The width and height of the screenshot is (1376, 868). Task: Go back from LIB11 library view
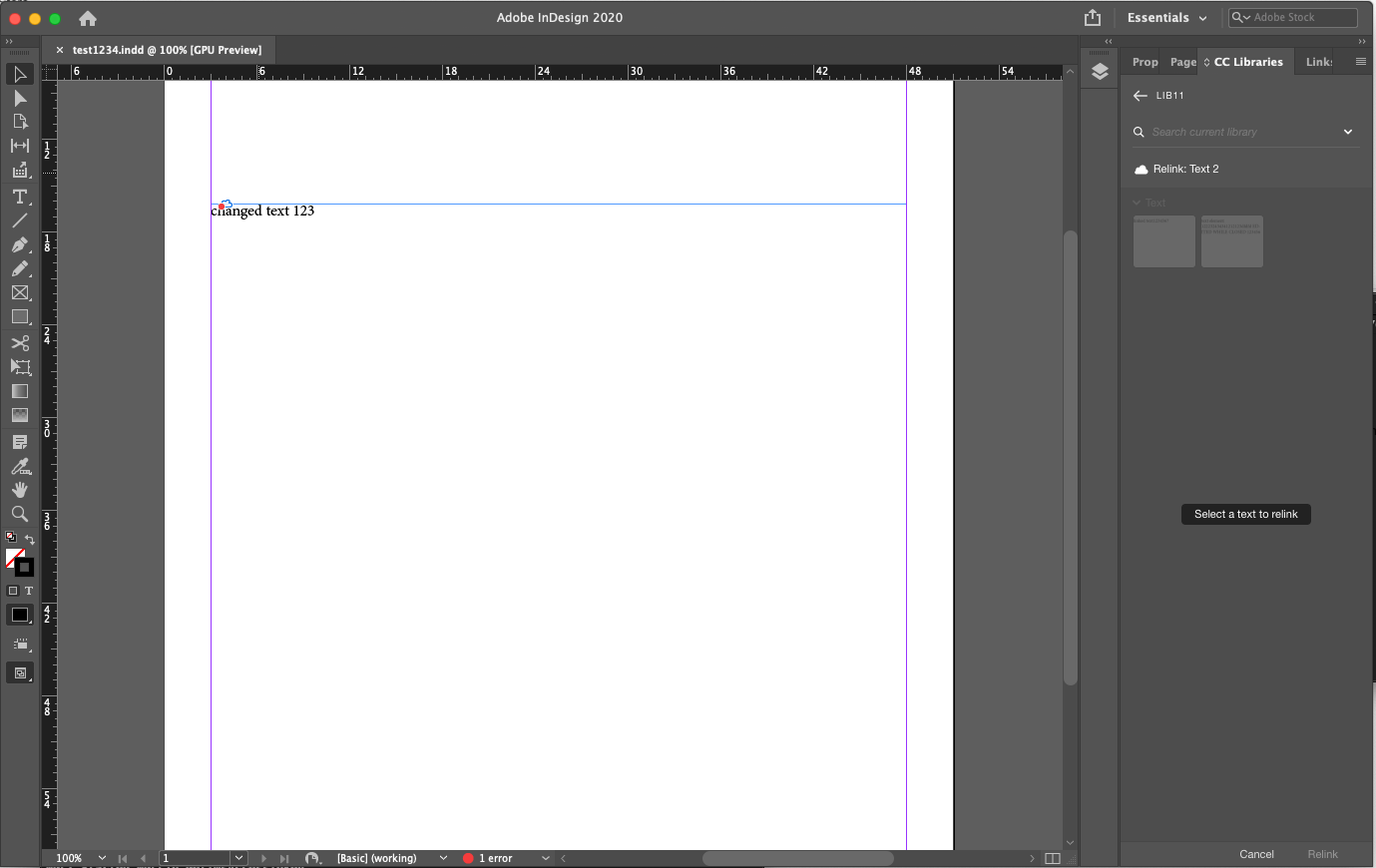click(x=1139, y=95)
